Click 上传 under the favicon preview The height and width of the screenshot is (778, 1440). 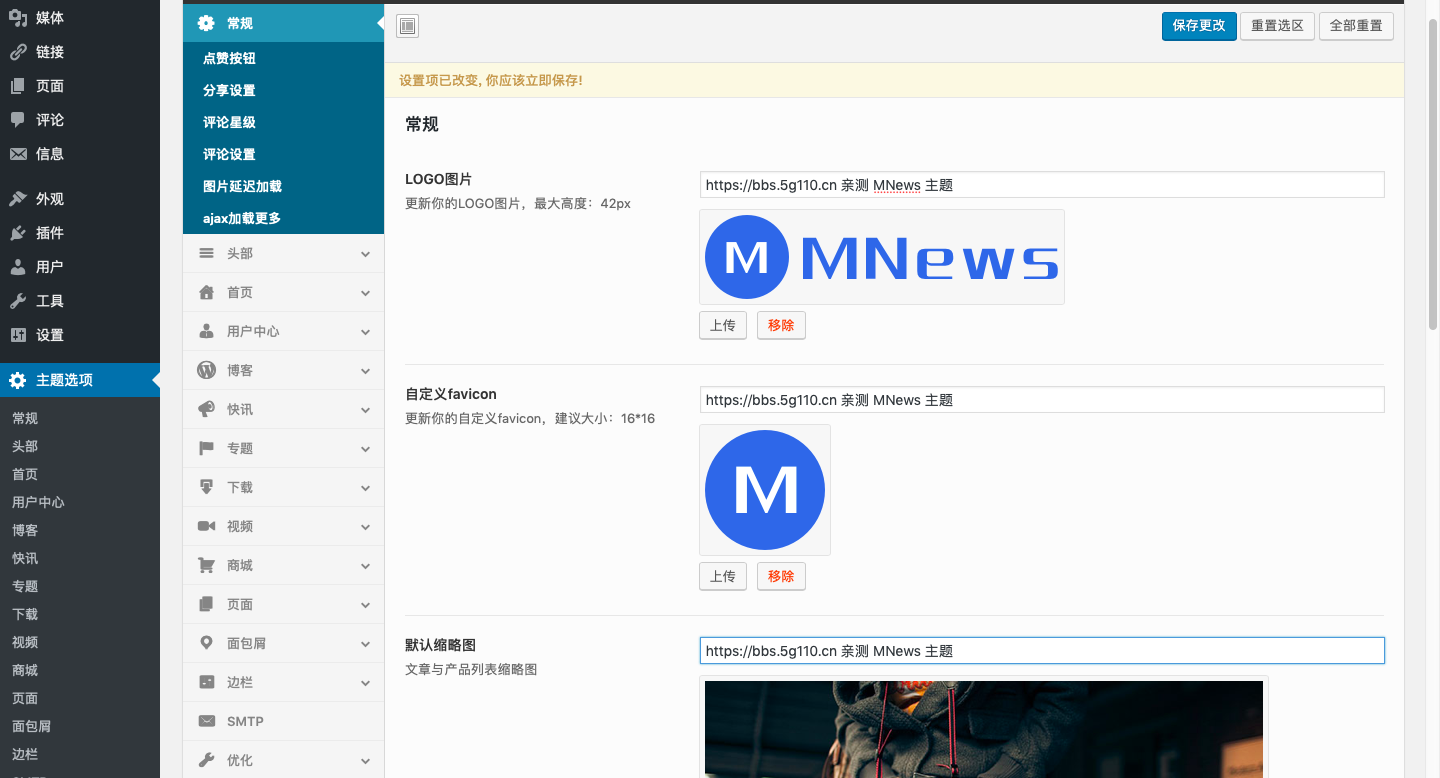click(722, 576)
